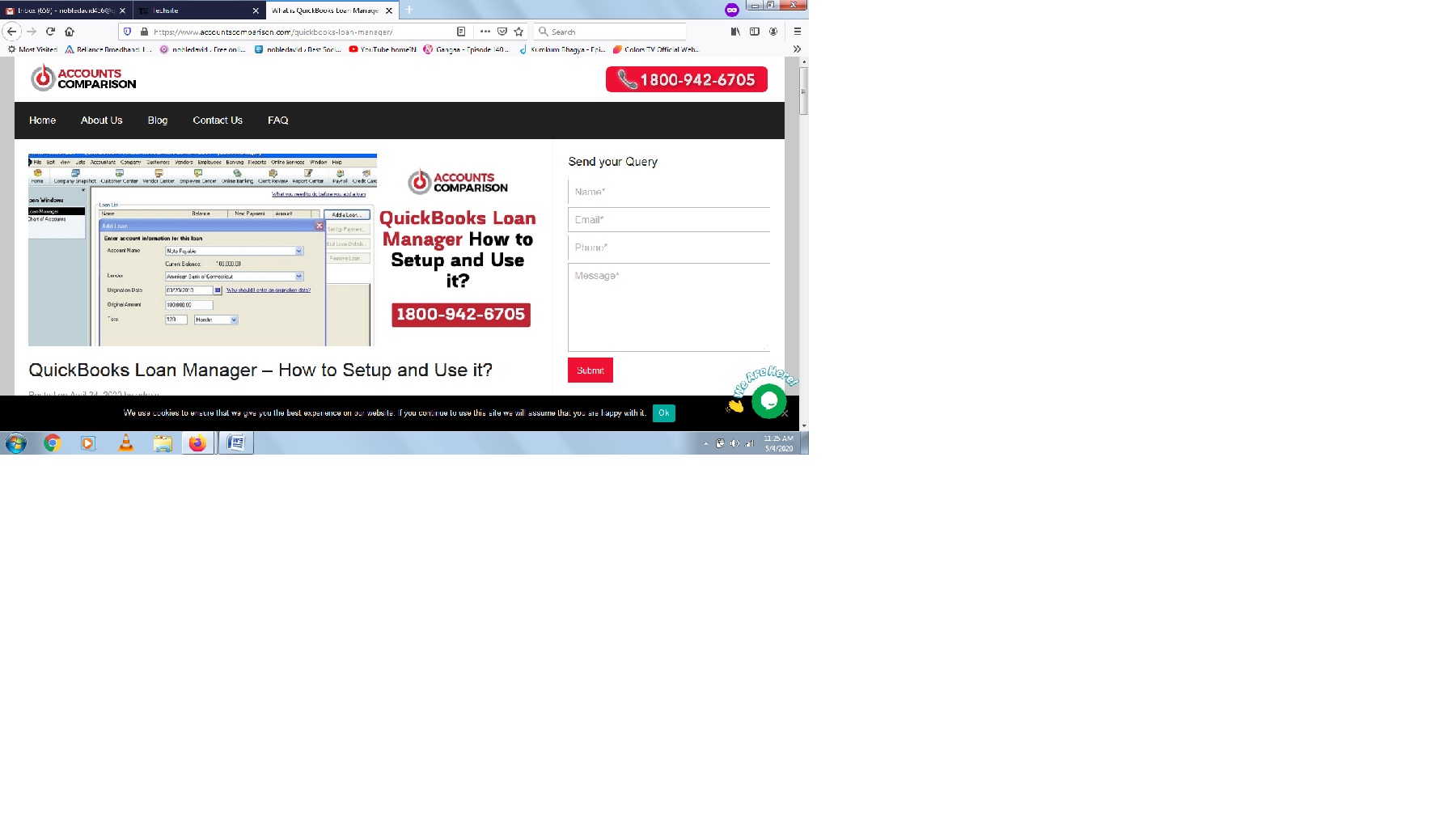This screenshot has width=1456, height=817.
Task: Launch VLC from the taskbar
Action: coord(125,442)
